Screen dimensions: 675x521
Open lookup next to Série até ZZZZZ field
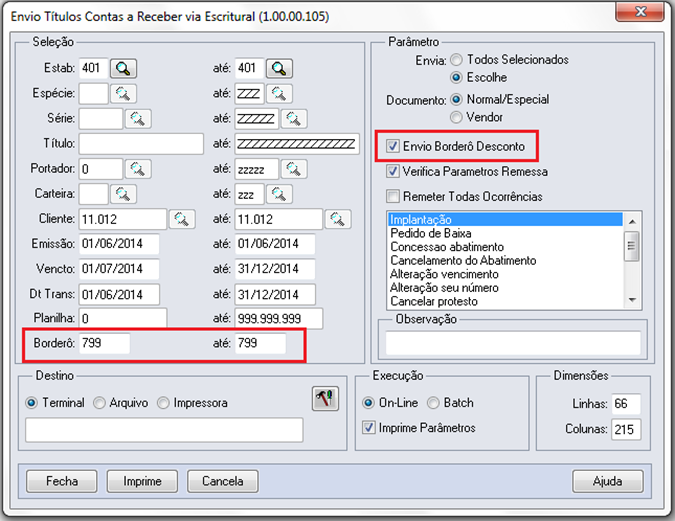point(294,118)
